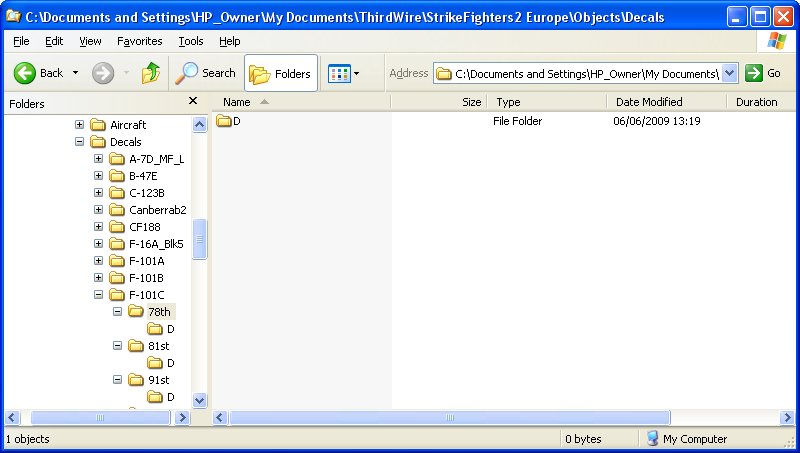Expand the Aircraft tree node

80,124
